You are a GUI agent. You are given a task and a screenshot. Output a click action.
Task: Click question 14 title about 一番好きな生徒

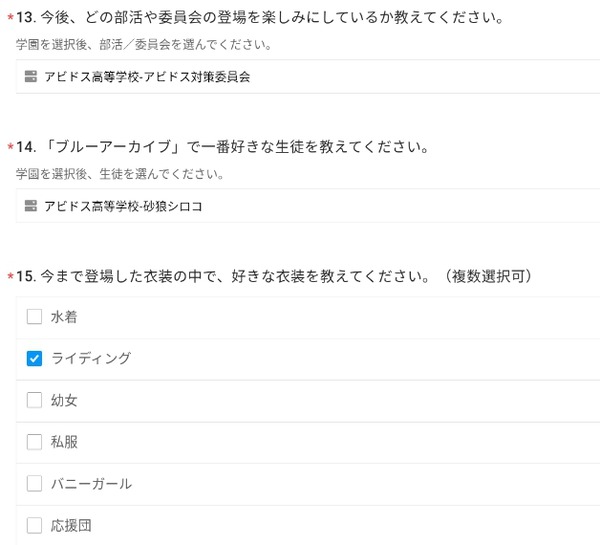(x=223, y=147)
